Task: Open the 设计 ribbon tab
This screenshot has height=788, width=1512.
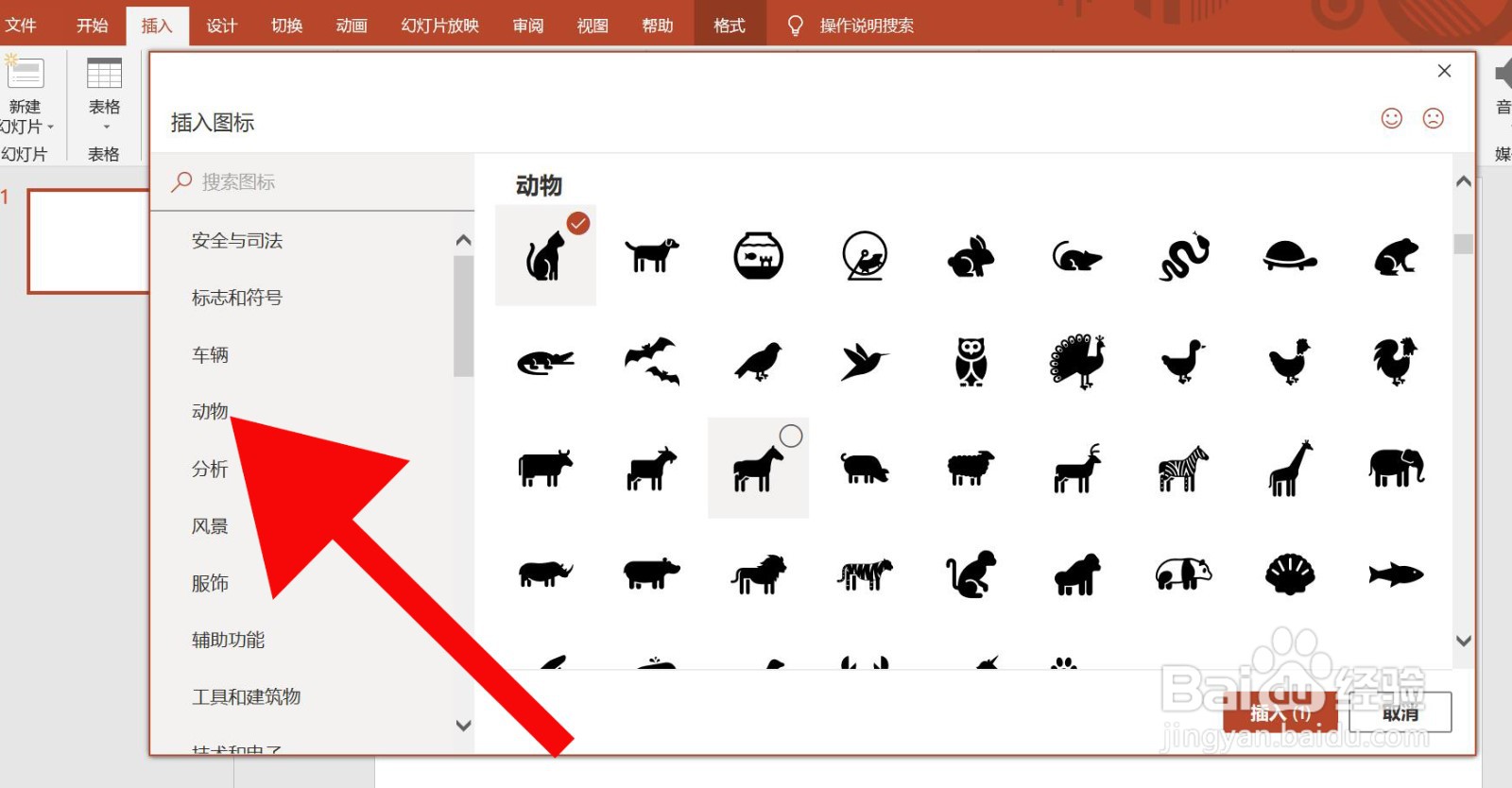Action: coord(221,26)
